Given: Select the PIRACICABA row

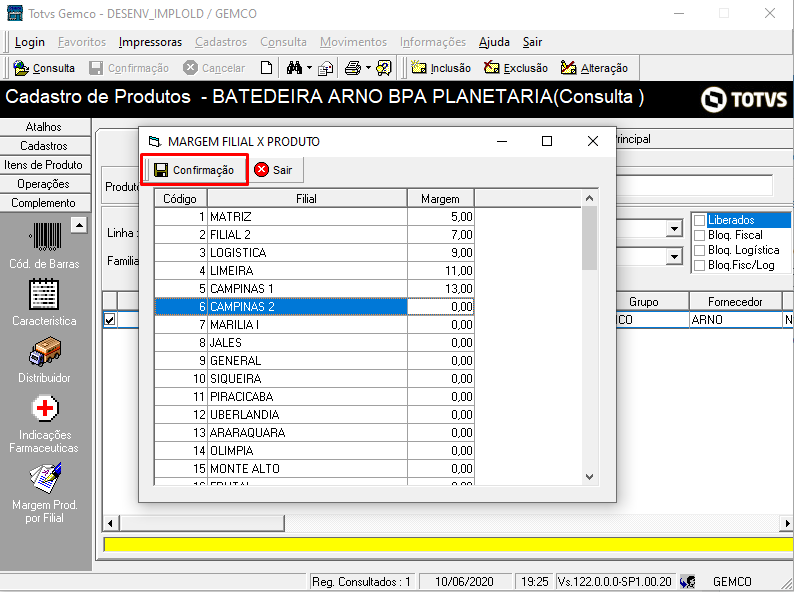Looking at the screenshot, I should tap(314, 397).
